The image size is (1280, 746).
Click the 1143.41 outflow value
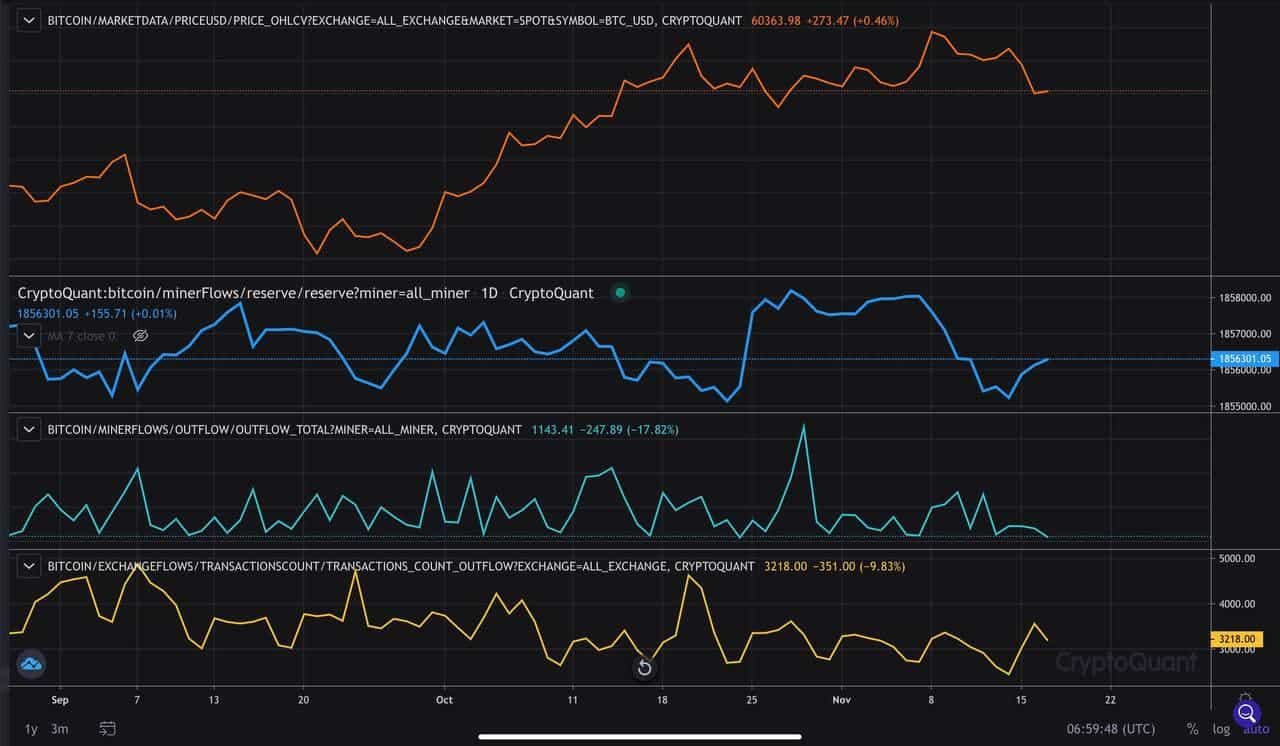click(x=554, y=429)
